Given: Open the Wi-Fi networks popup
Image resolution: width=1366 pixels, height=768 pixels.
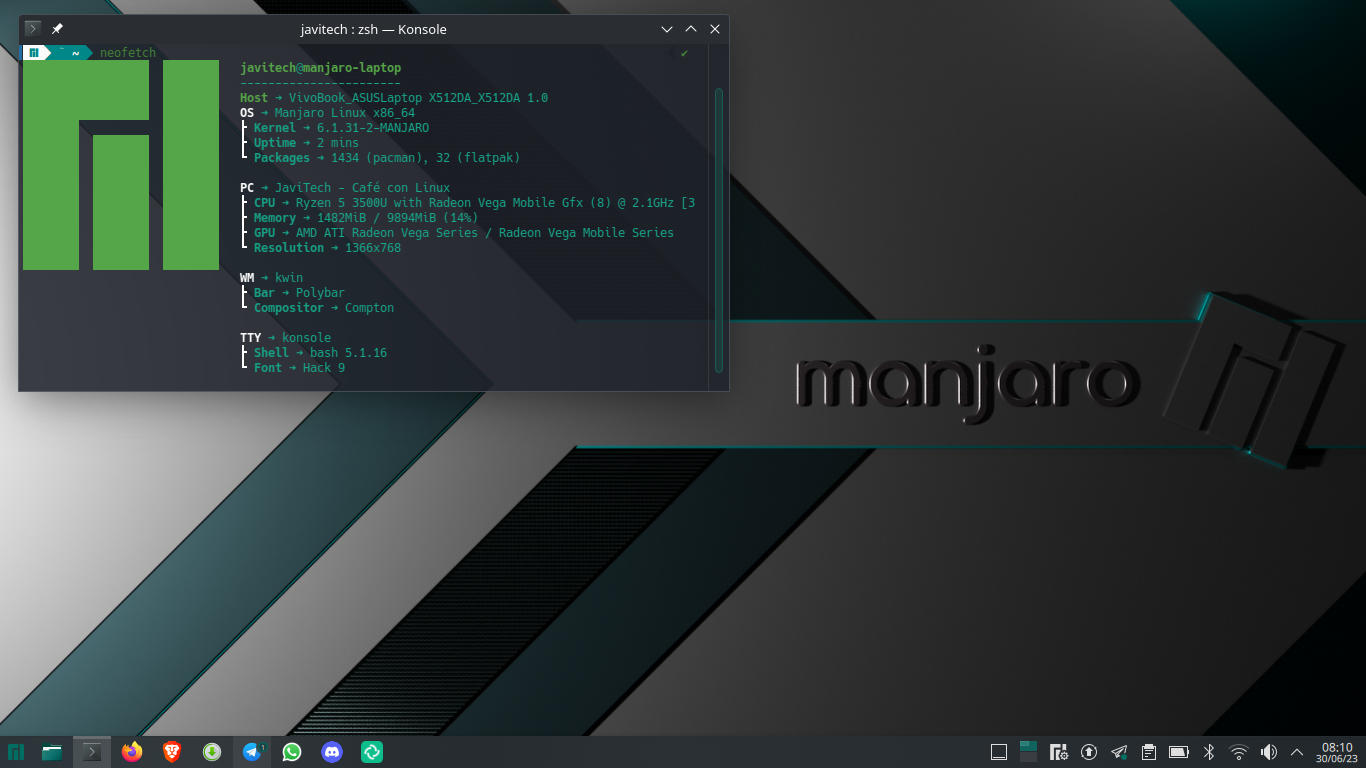Looking at the screenshot, I should point(1238,752).
